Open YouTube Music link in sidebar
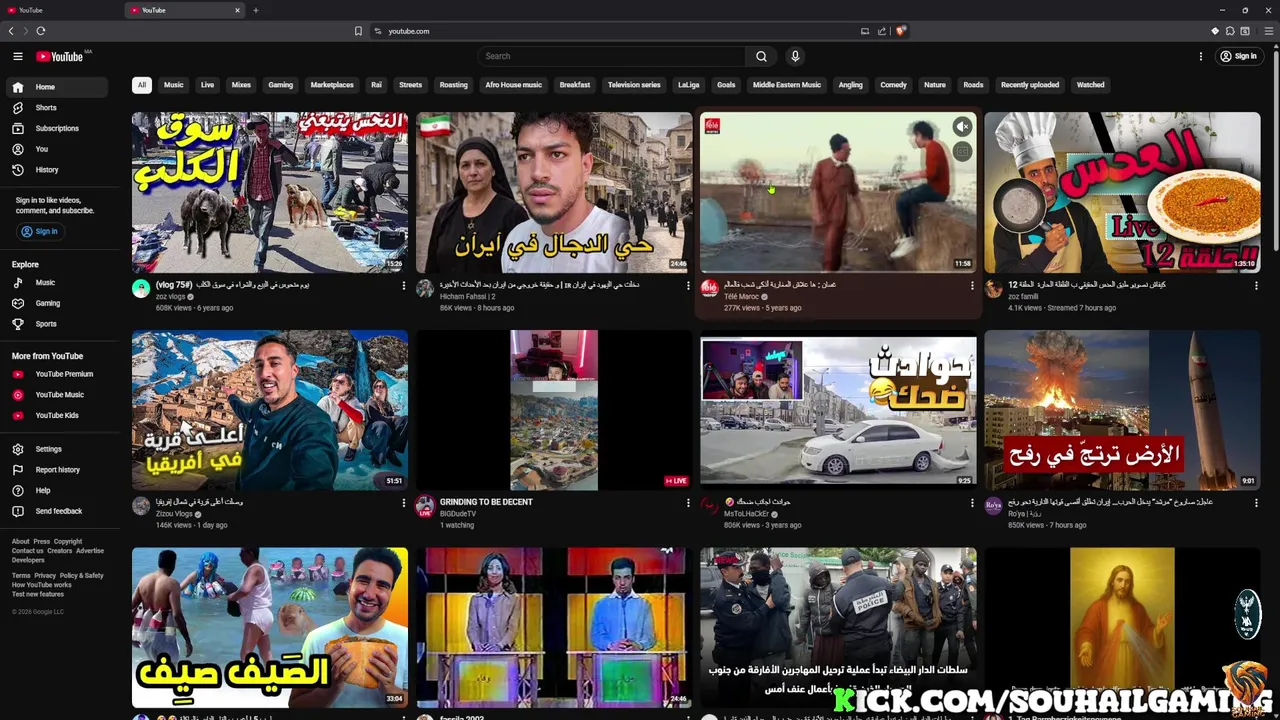This screenshot has width=1280, height=720. coord(56,395)
